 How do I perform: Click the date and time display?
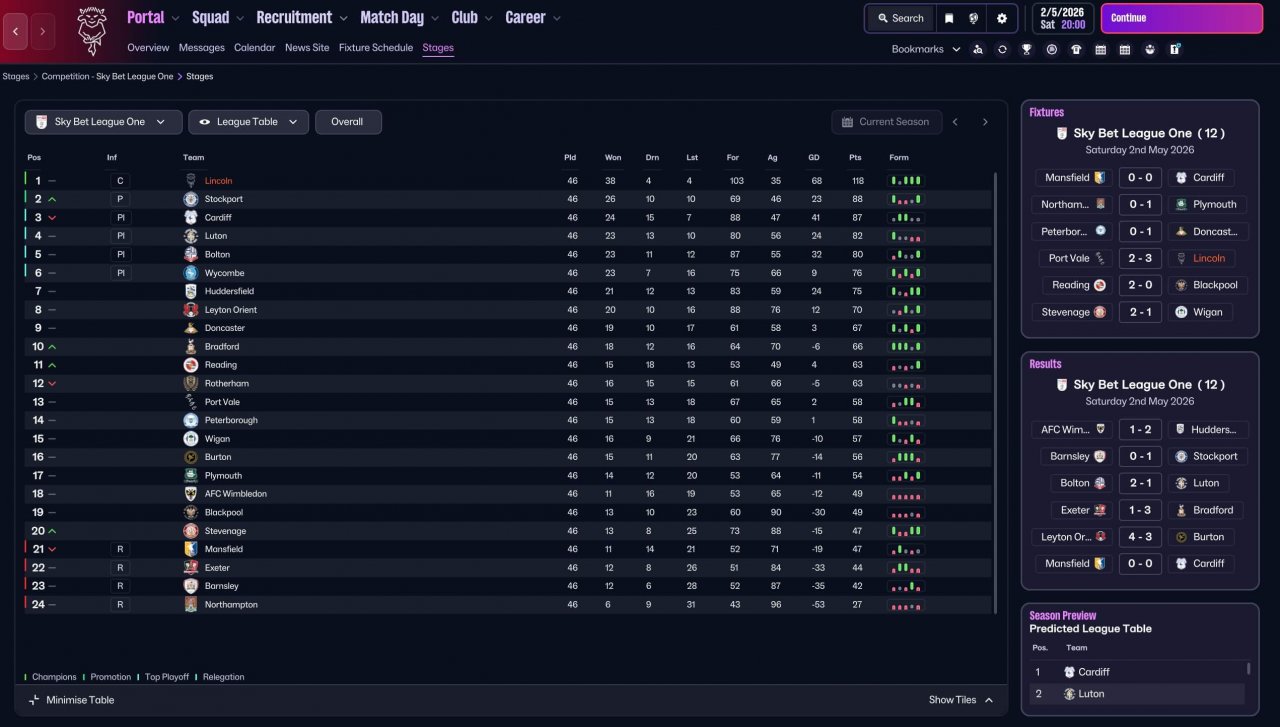pyautogui.click(x=1060, y=18)
